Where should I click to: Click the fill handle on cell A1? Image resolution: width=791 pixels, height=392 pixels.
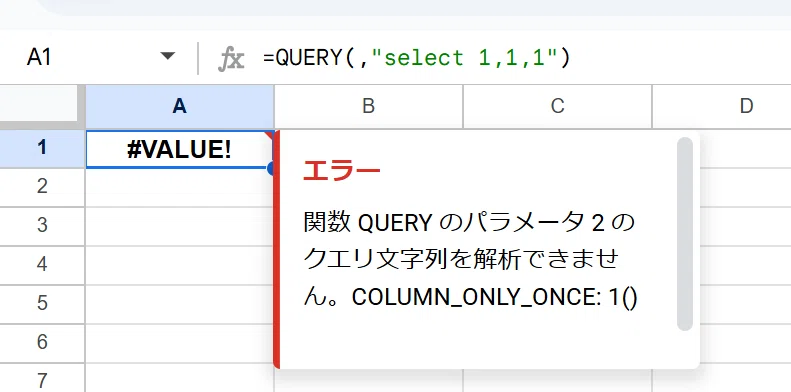coord(271,169)
